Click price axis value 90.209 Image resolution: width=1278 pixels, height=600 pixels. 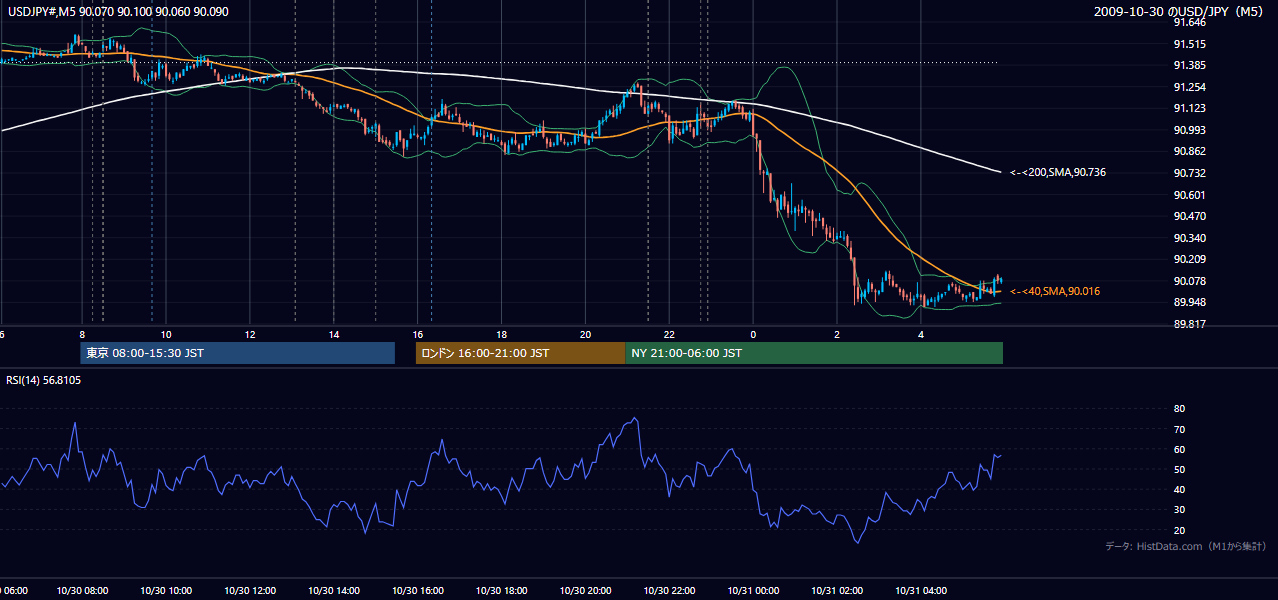tap(1189, 260)
